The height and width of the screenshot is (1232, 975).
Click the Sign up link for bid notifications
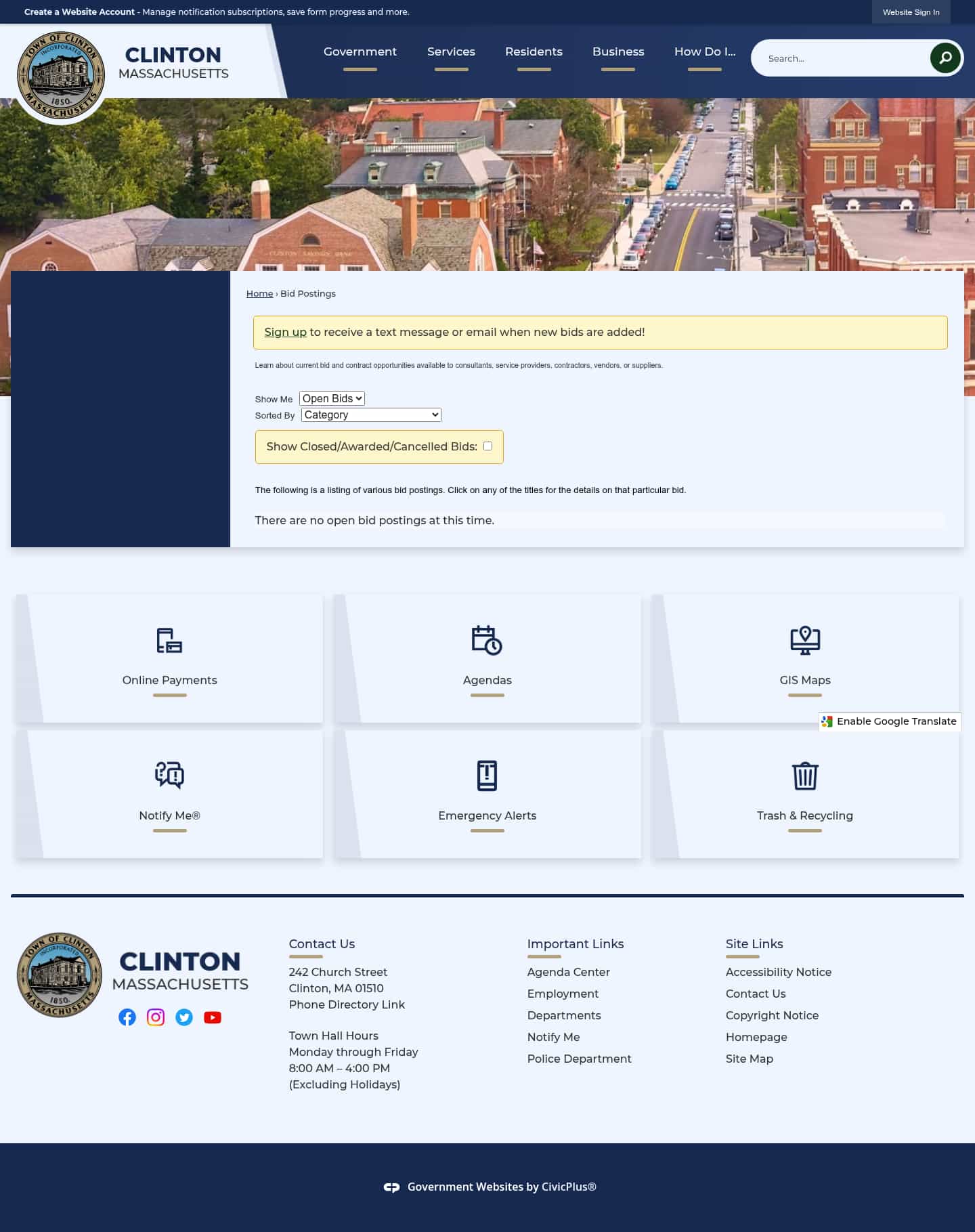pyautogui.click(x=285, y=332)
